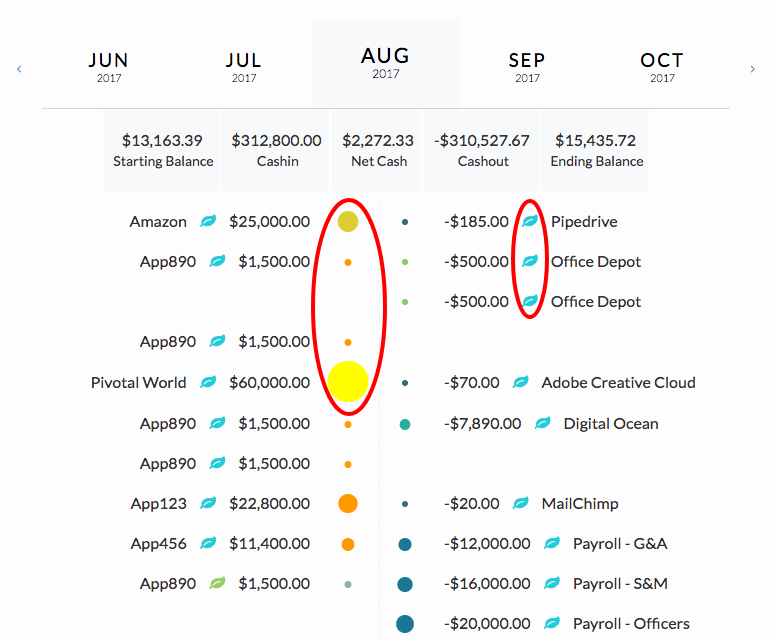Open the Net Cash summary box
Viewport: 775px width, 640px height.
coord(377,150)
